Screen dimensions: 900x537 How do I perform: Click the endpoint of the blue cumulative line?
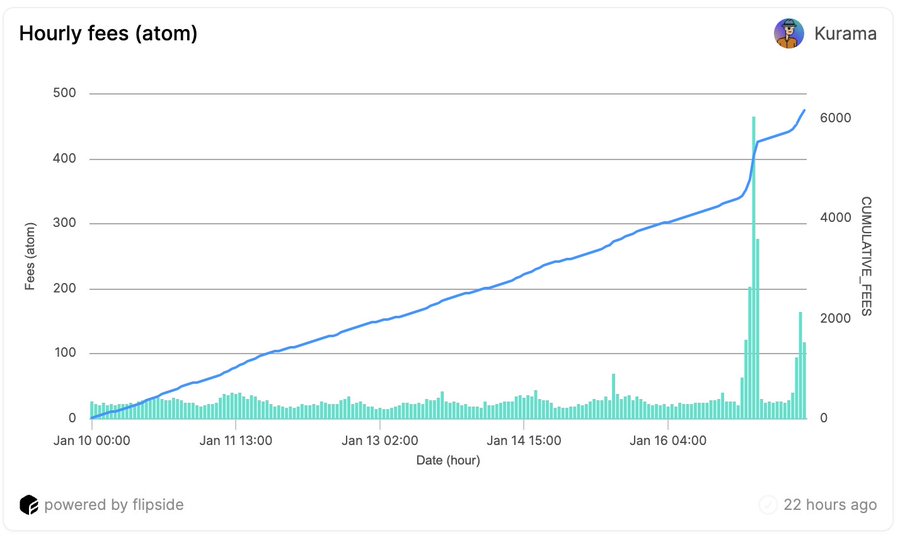point(804,110)
